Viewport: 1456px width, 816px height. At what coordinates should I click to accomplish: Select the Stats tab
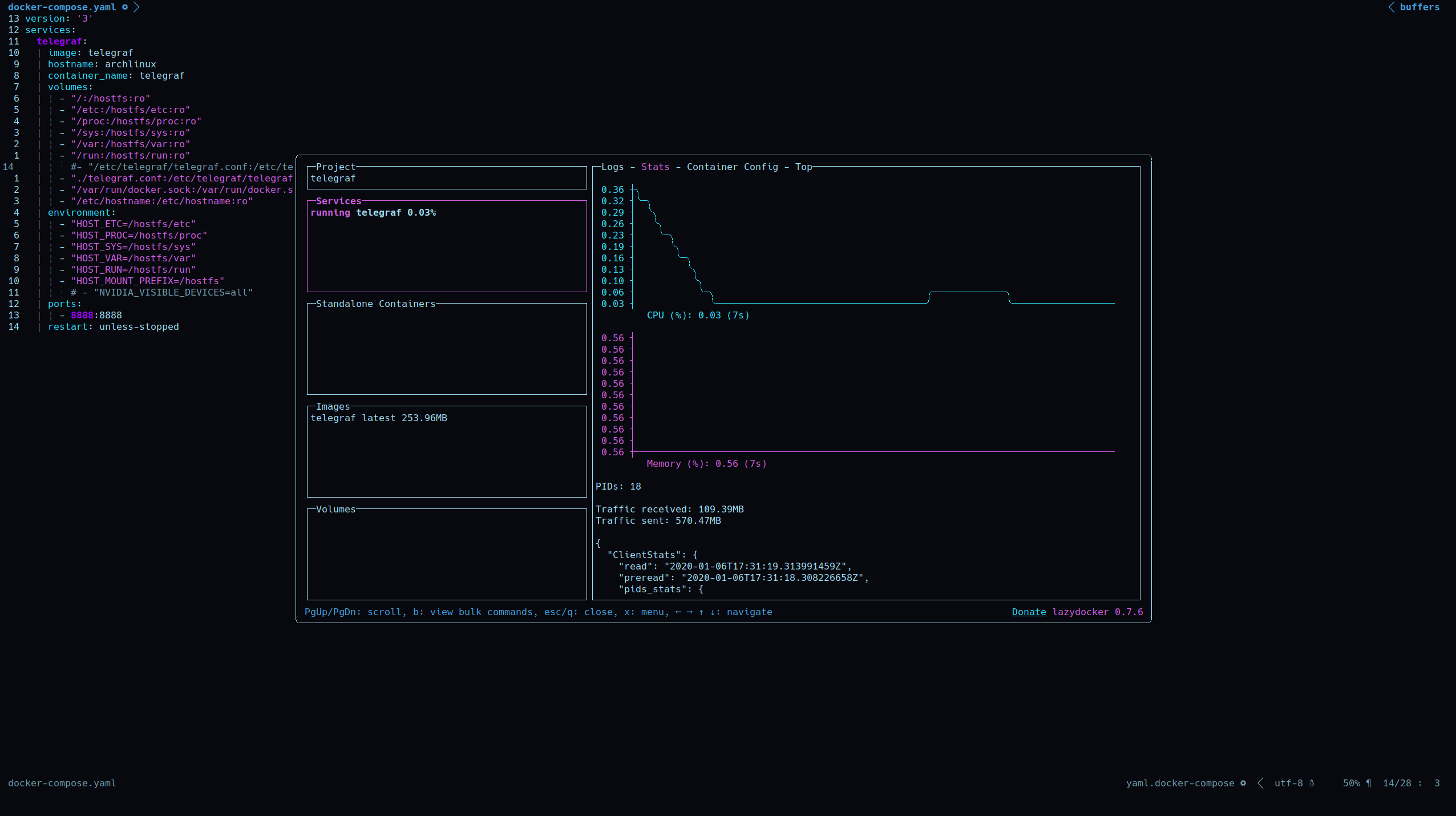(655, 167)
